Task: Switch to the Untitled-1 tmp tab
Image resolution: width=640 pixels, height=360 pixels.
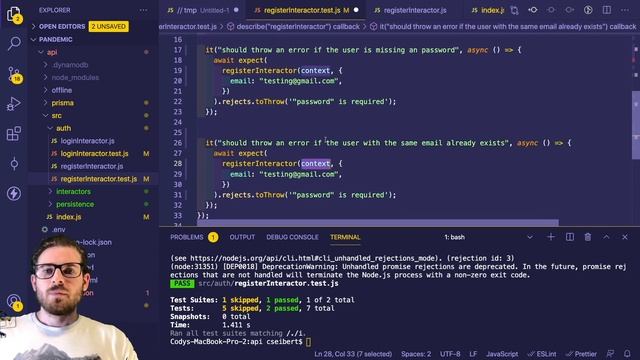Action: (x=203, y=10)
